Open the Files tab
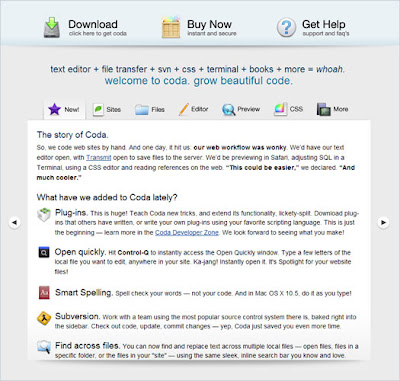 pos(150,109)
